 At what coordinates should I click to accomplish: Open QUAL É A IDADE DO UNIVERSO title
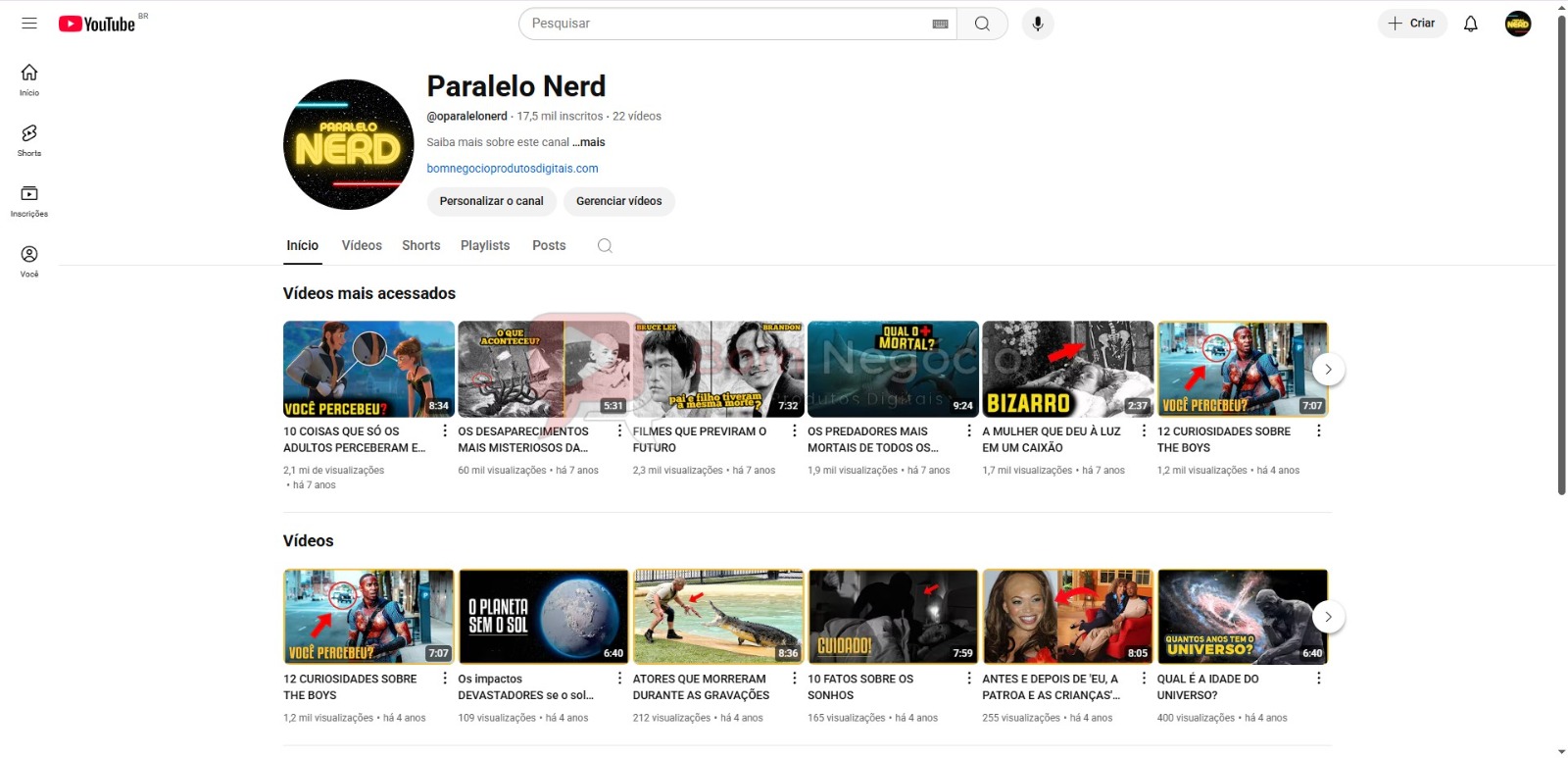(1208, 686)
